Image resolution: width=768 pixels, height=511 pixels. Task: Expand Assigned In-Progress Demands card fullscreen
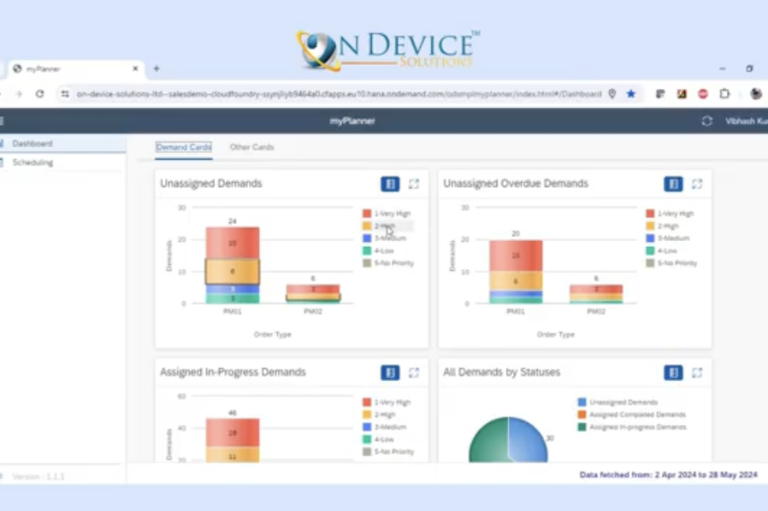coord(414,372)
